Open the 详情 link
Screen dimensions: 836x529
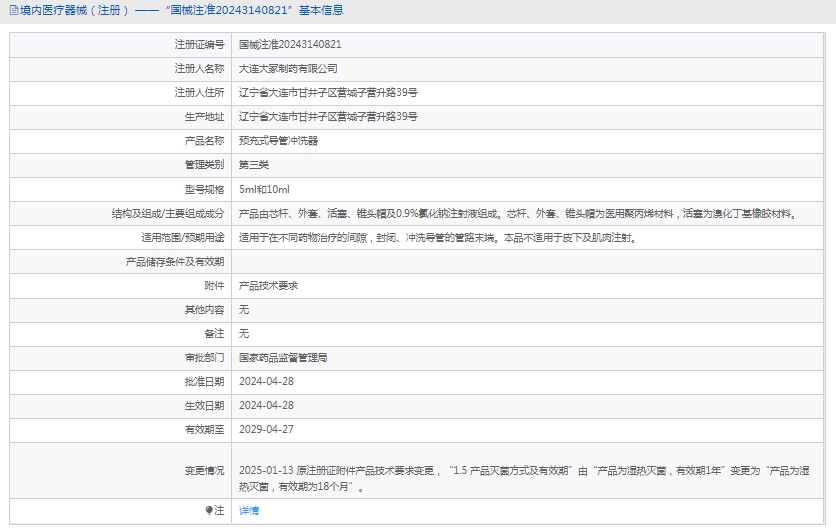coord(249,510)
